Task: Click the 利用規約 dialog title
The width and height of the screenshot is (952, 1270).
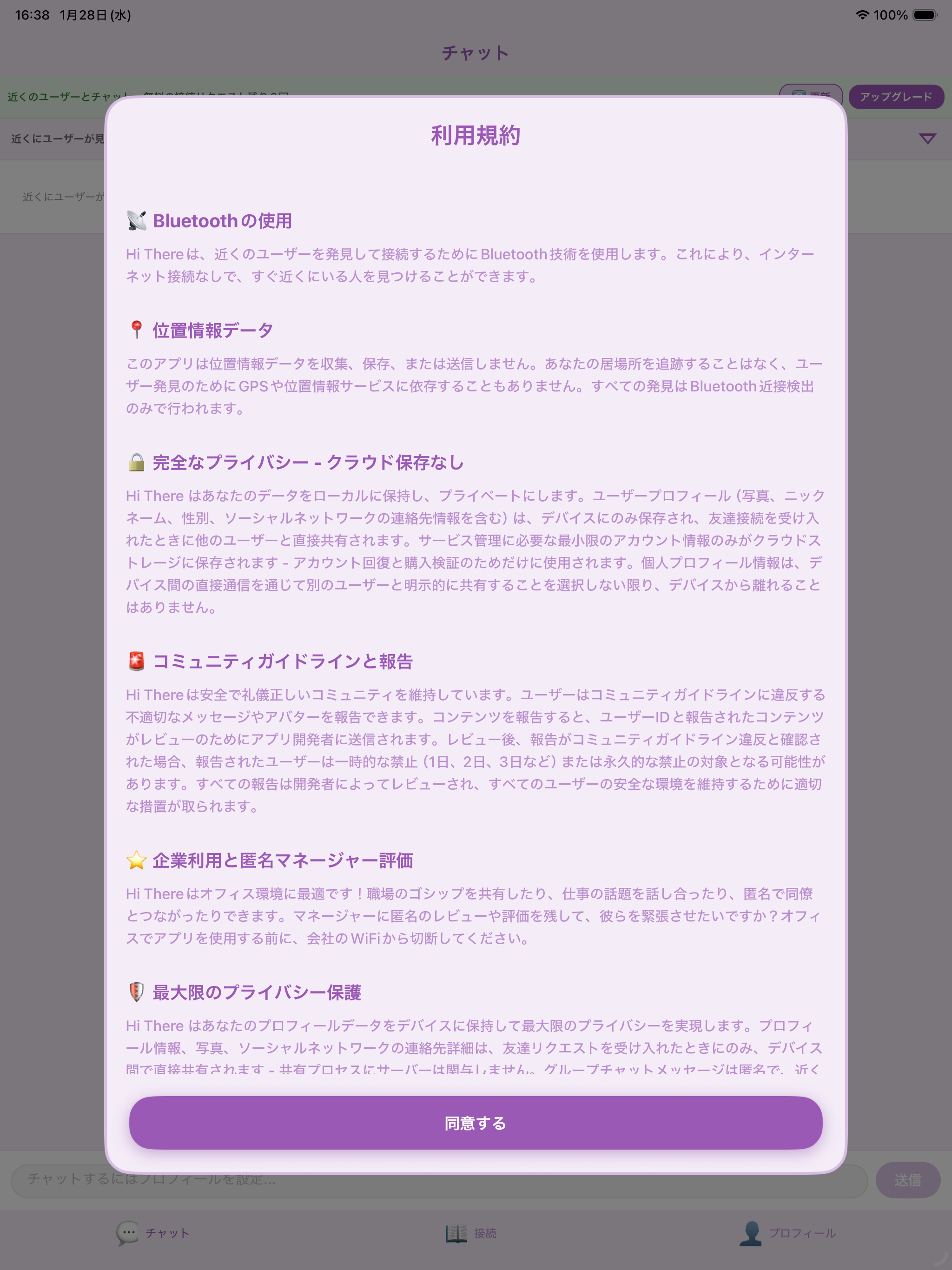Action: (x=476, y=135)
